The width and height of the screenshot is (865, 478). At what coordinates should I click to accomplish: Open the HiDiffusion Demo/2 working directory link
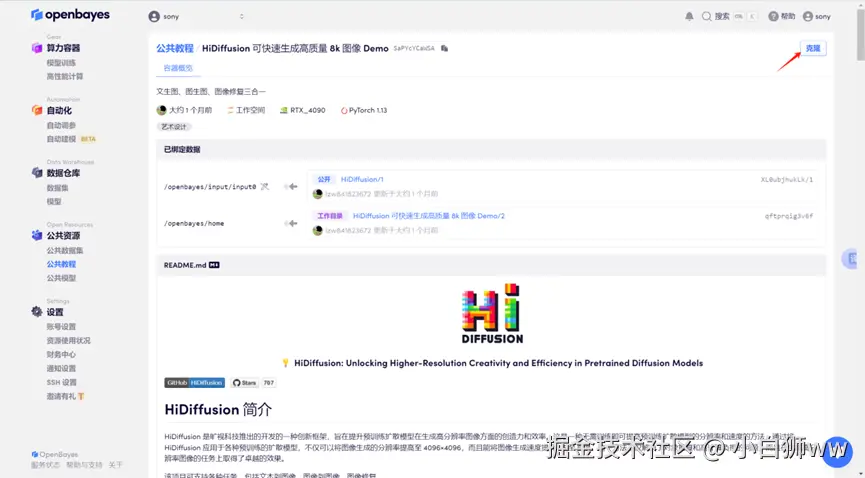coord(429,216)
